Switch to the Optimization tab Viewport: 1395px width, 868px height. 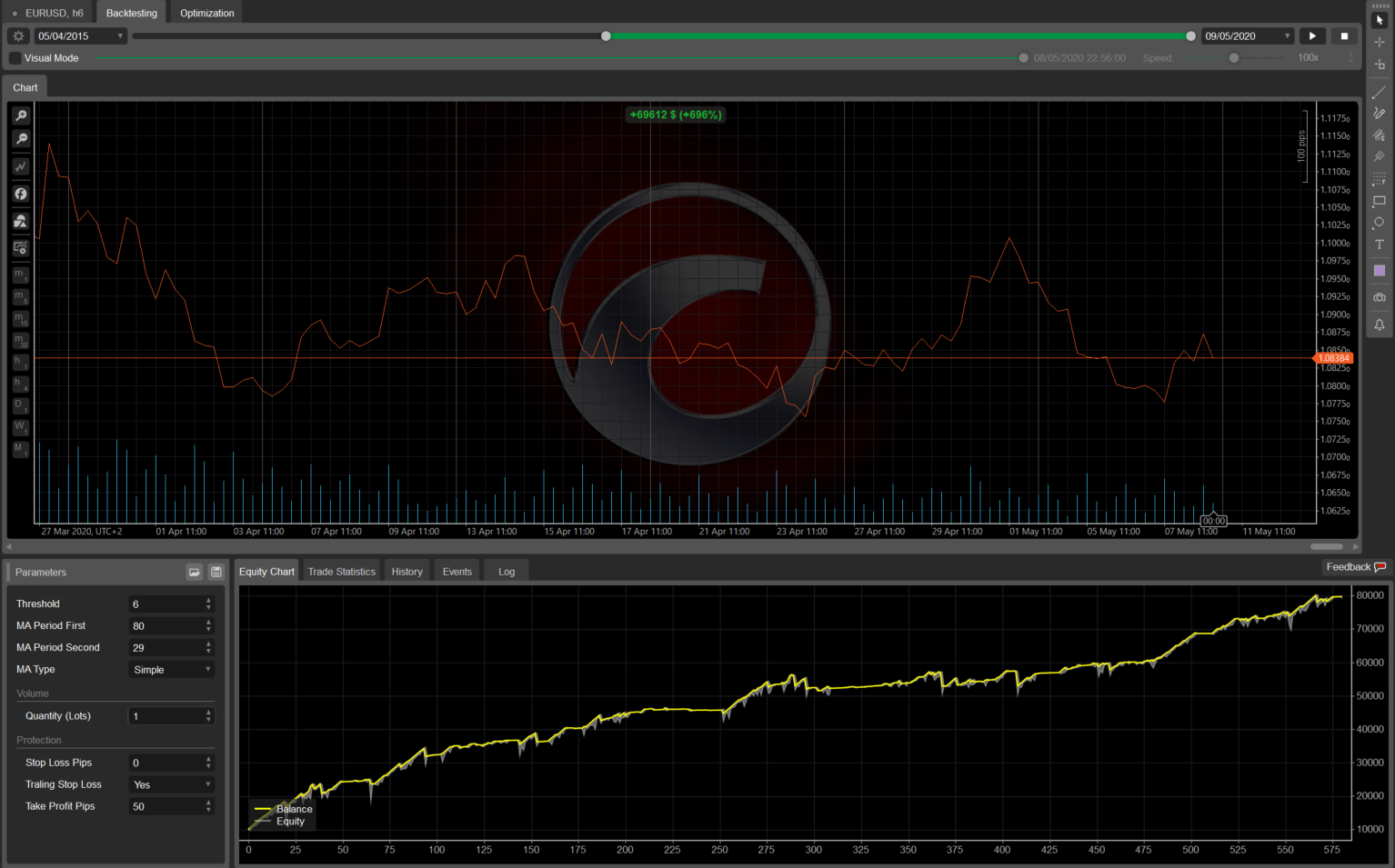point(207,13)
